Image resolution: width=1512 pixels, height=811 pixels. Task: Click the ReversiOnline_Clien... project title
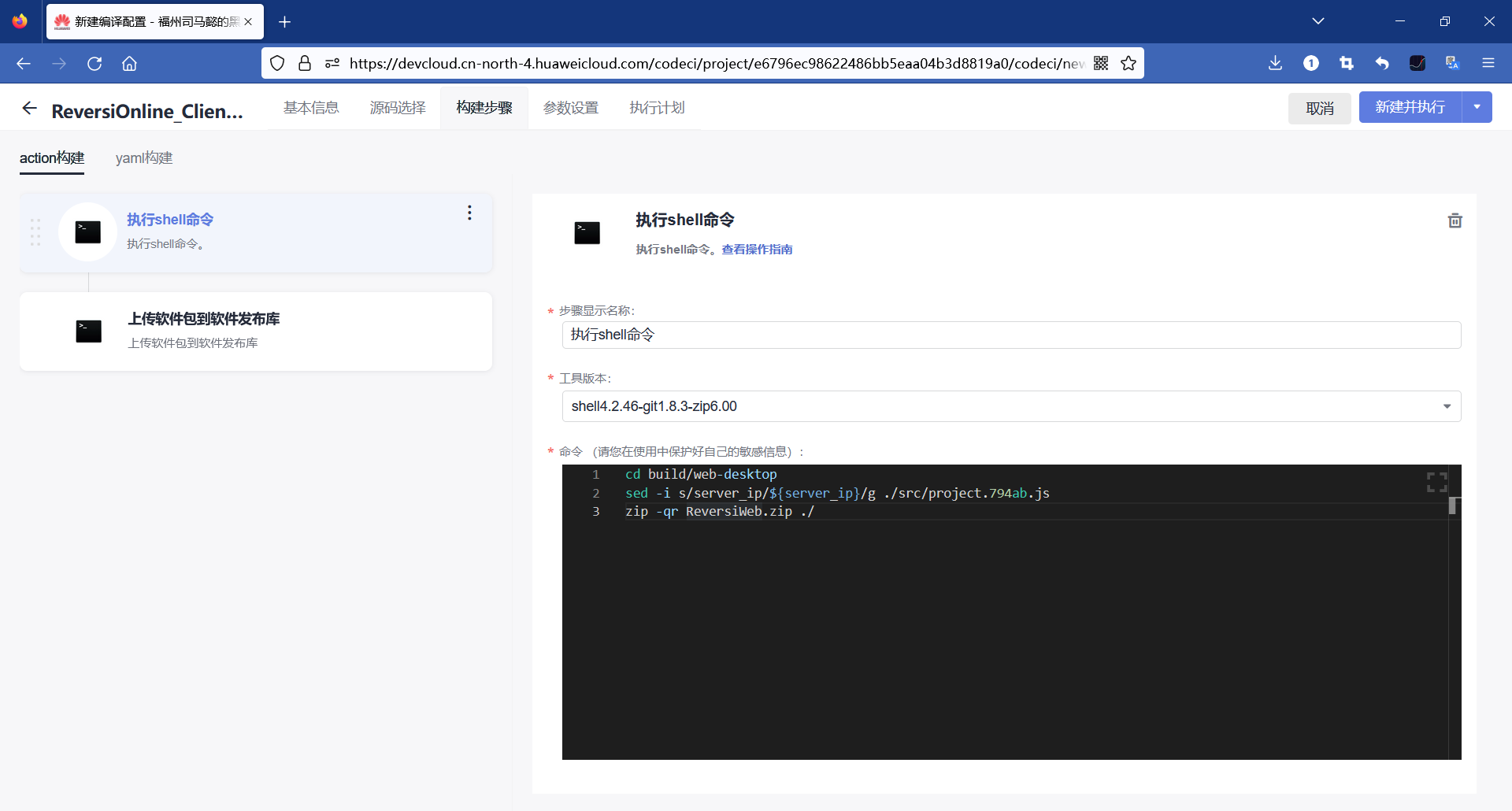pyautogui.click(x=147, y=111)
